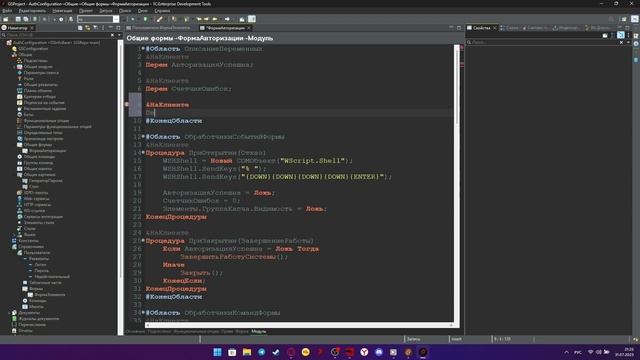Open the Навигация menu
640x360 pixels.
pos(62,11)
